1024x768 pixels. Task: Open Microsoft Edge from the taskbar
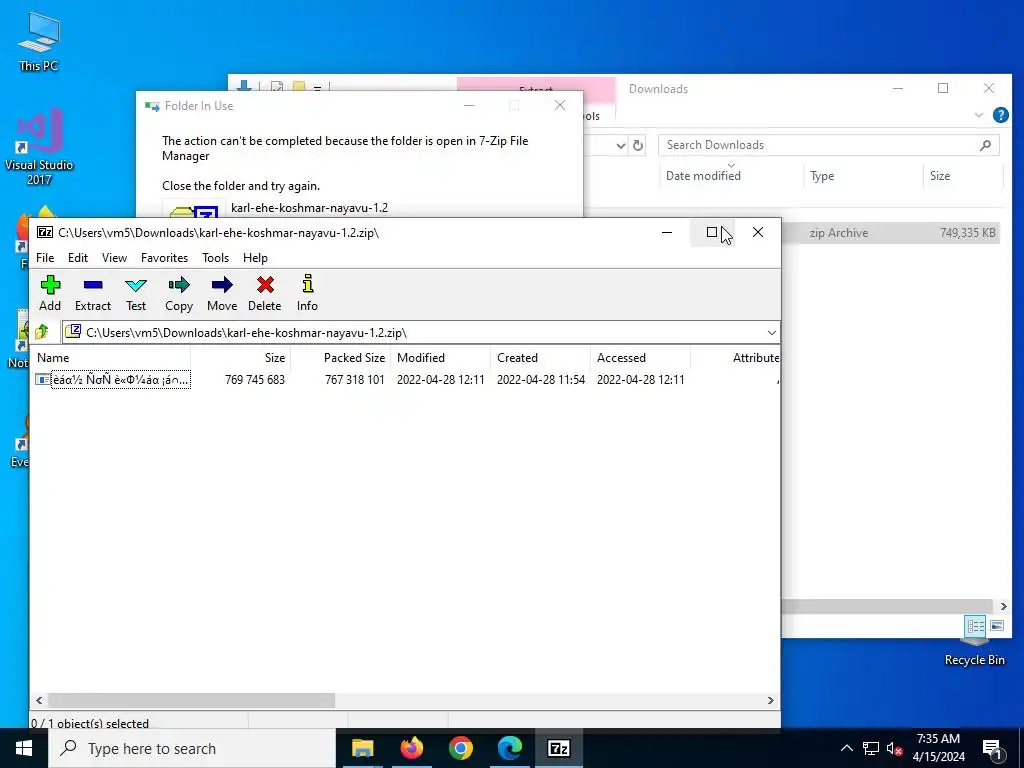click(x=509, y=748)
